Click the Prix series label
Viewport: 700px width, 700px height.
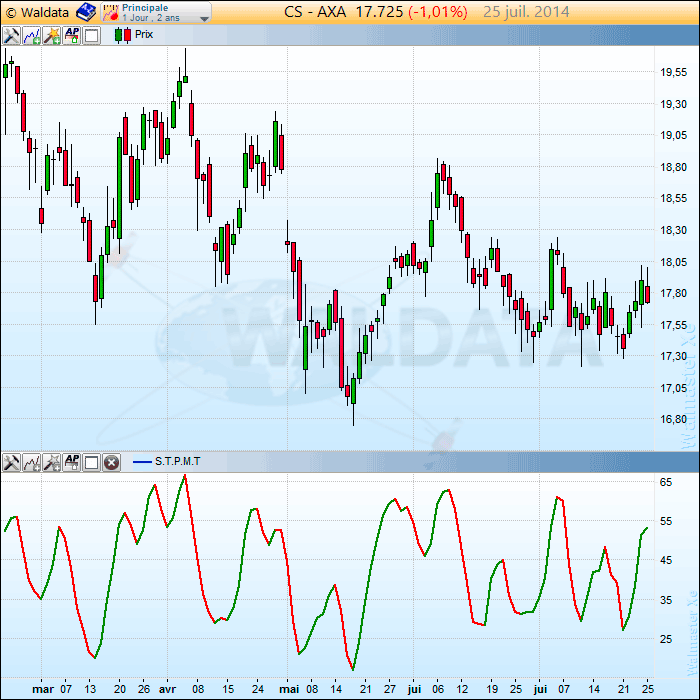(x=144, y=35)
